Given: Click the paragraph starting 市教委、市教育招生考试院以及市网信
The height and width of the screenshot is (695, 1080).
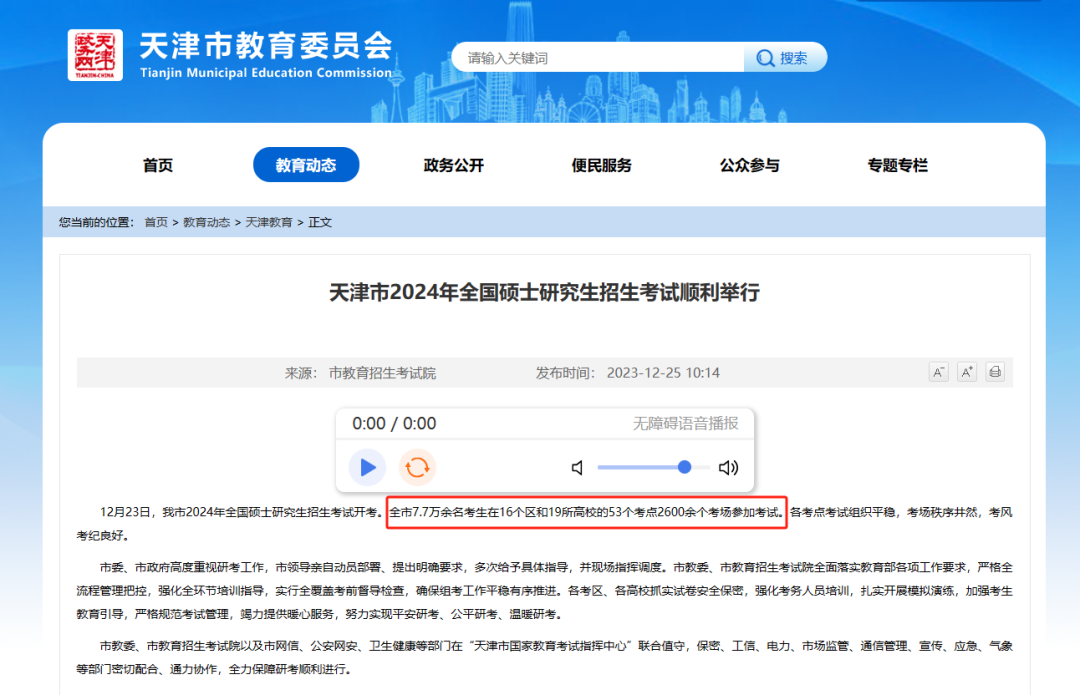Looking at the screenshot, I should 544,658.
